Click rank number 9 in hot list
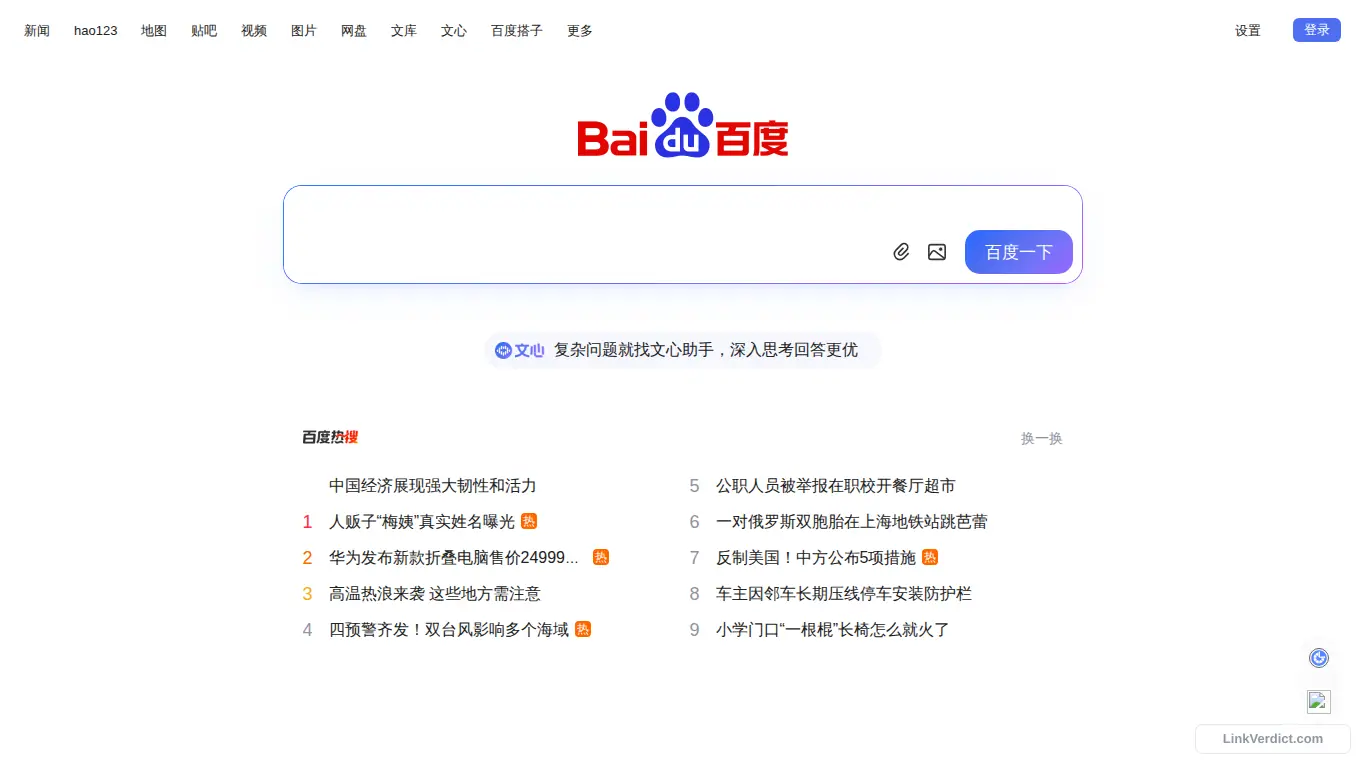This screenshot has height=768, width=1365. coord(694,630)
